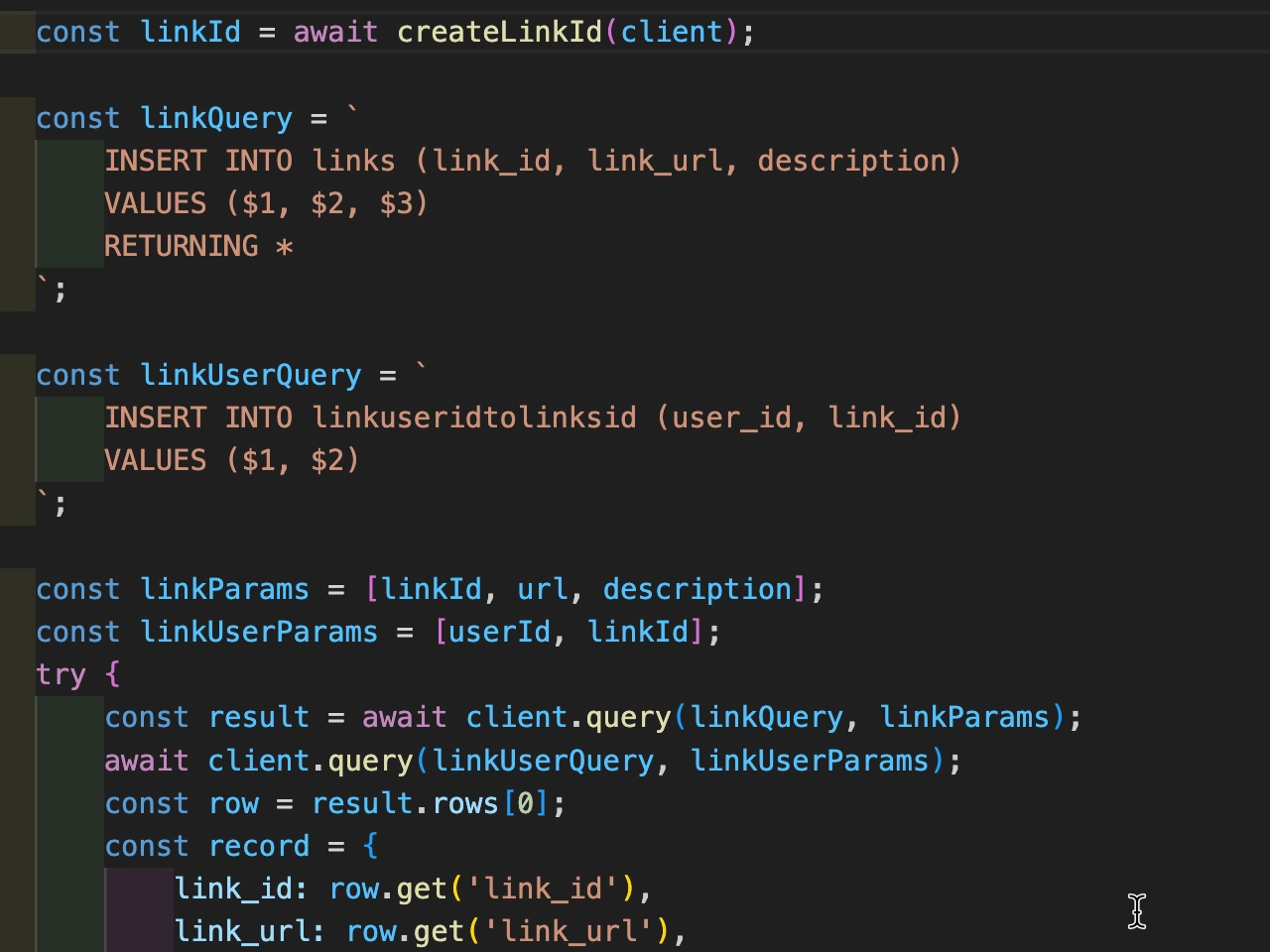This screenshot has height=952, width=1270.
Task: Click 'client' argument inside createLinkId call
Action: [672, 32]
